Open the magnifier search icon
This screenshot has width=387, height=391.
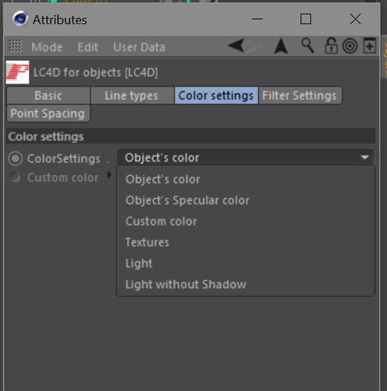pos(307,46)
